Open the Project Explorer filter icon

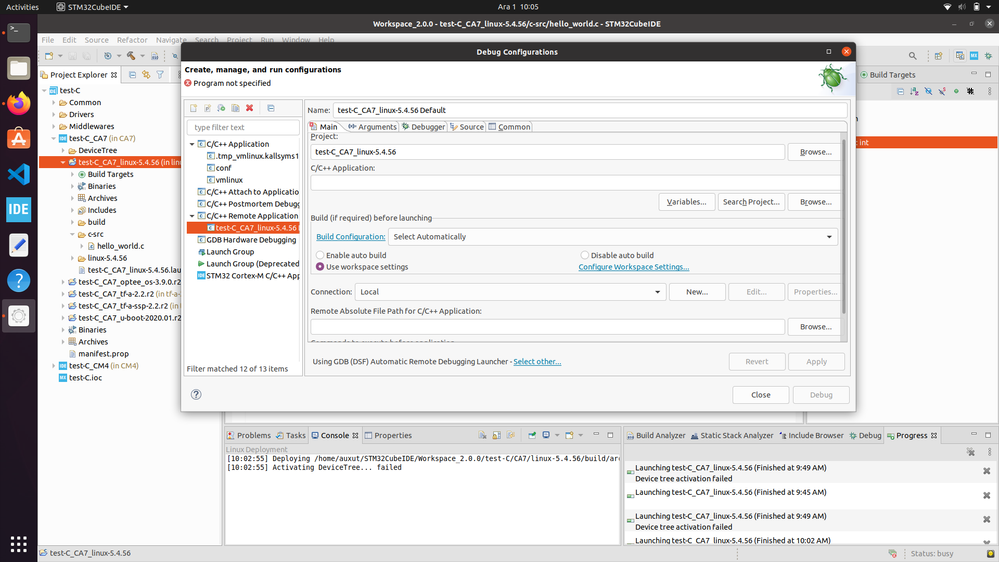161,75
